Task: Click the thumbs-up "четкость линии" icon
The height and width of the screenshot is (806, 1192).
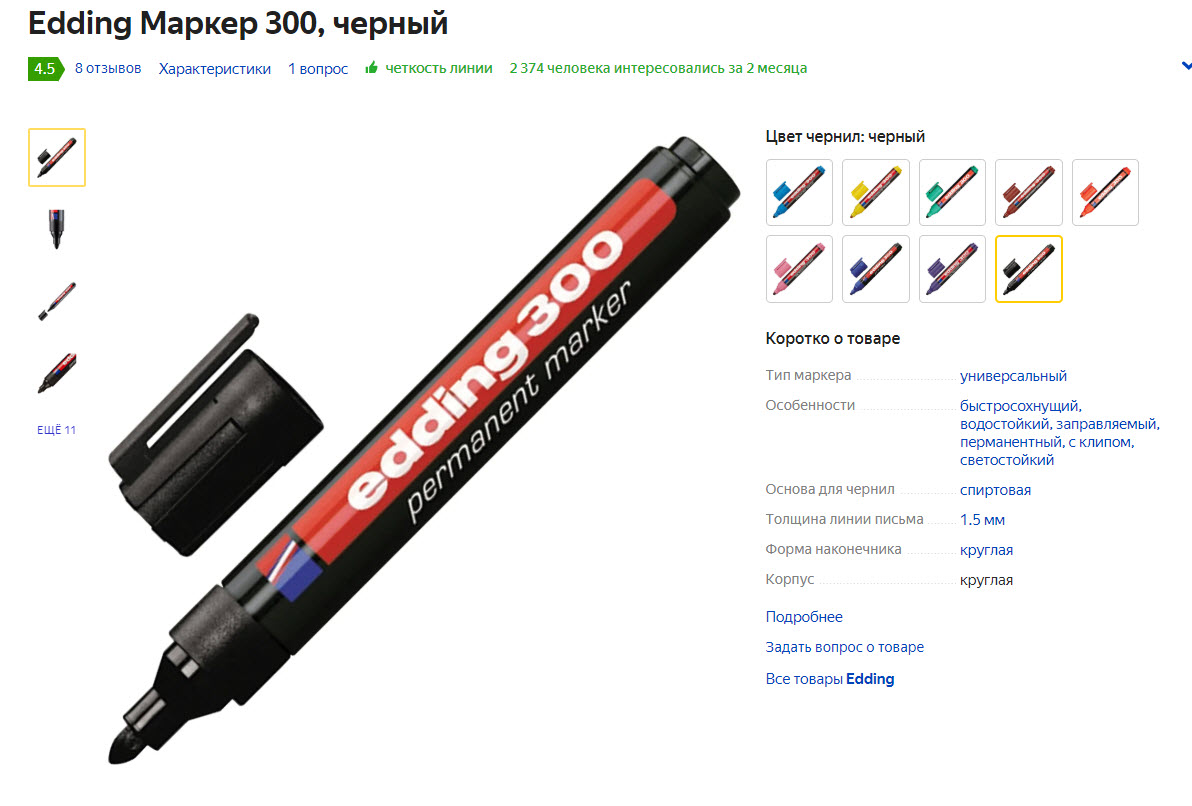Action: tap(371, 68)
